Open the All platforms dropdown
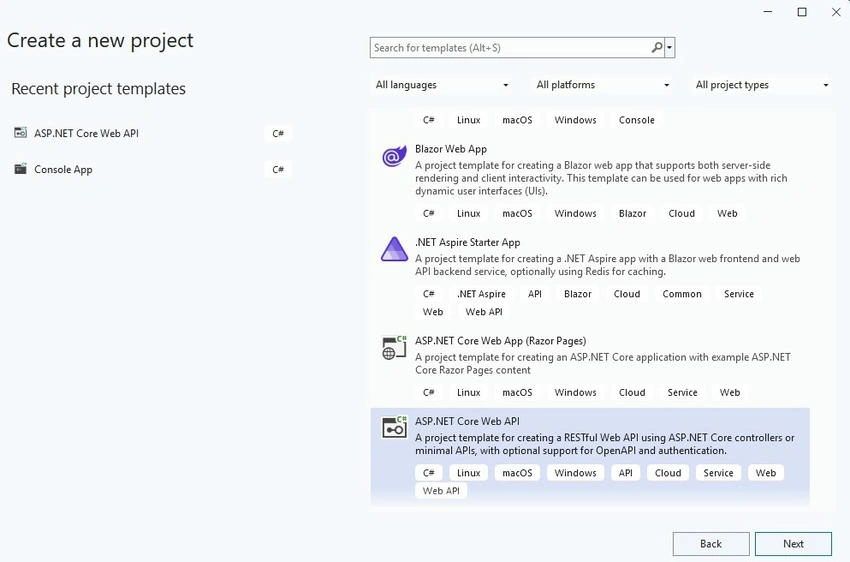This screenshot has height=562, width=850. pos(602,85)
